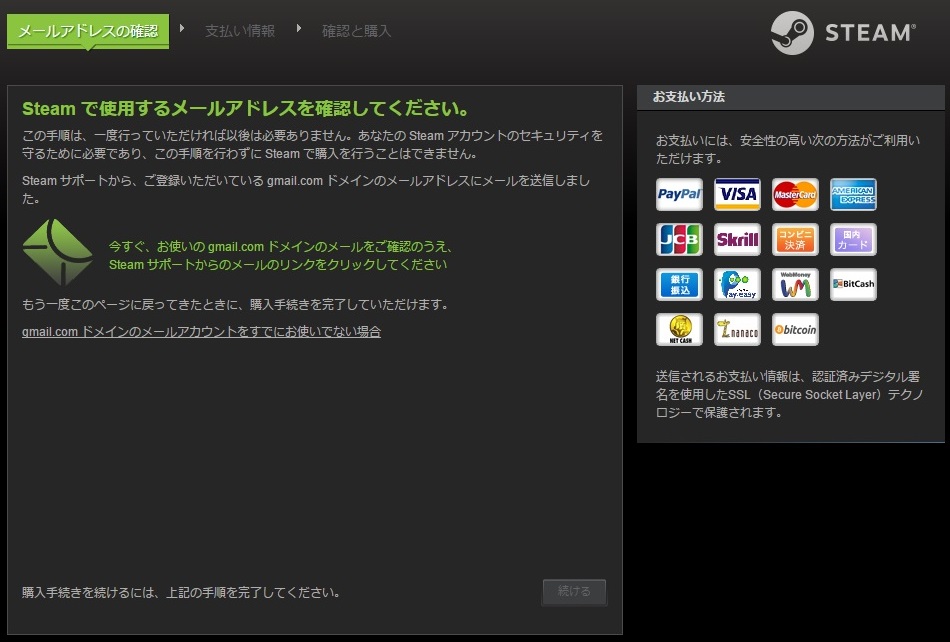Click the arrow after メールアドレスの確認 step
The image size is (950, 642).
coord(182,28)
